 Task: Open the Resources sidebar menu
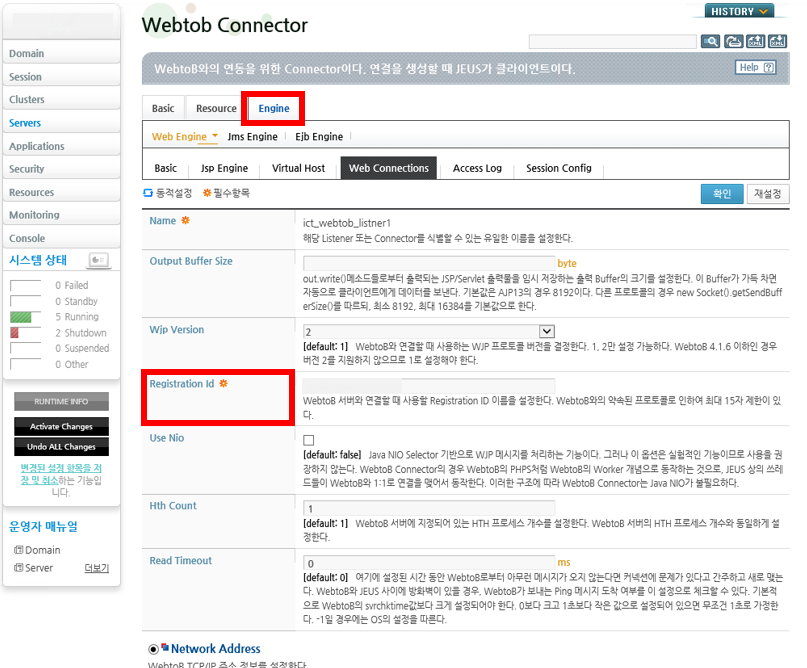point(61,192)
